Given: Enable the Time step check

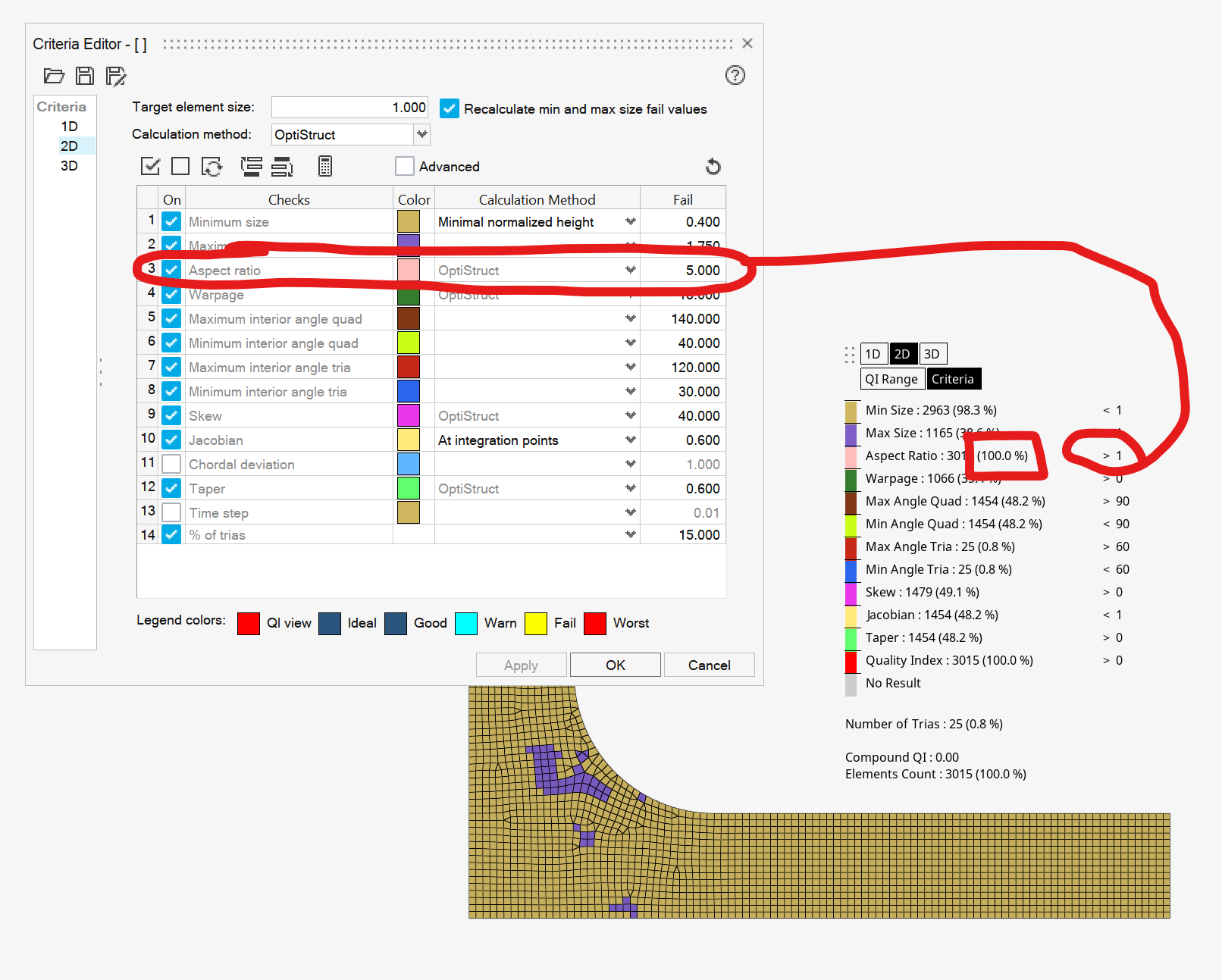Looking at the screenshot, I should point(172,513).
